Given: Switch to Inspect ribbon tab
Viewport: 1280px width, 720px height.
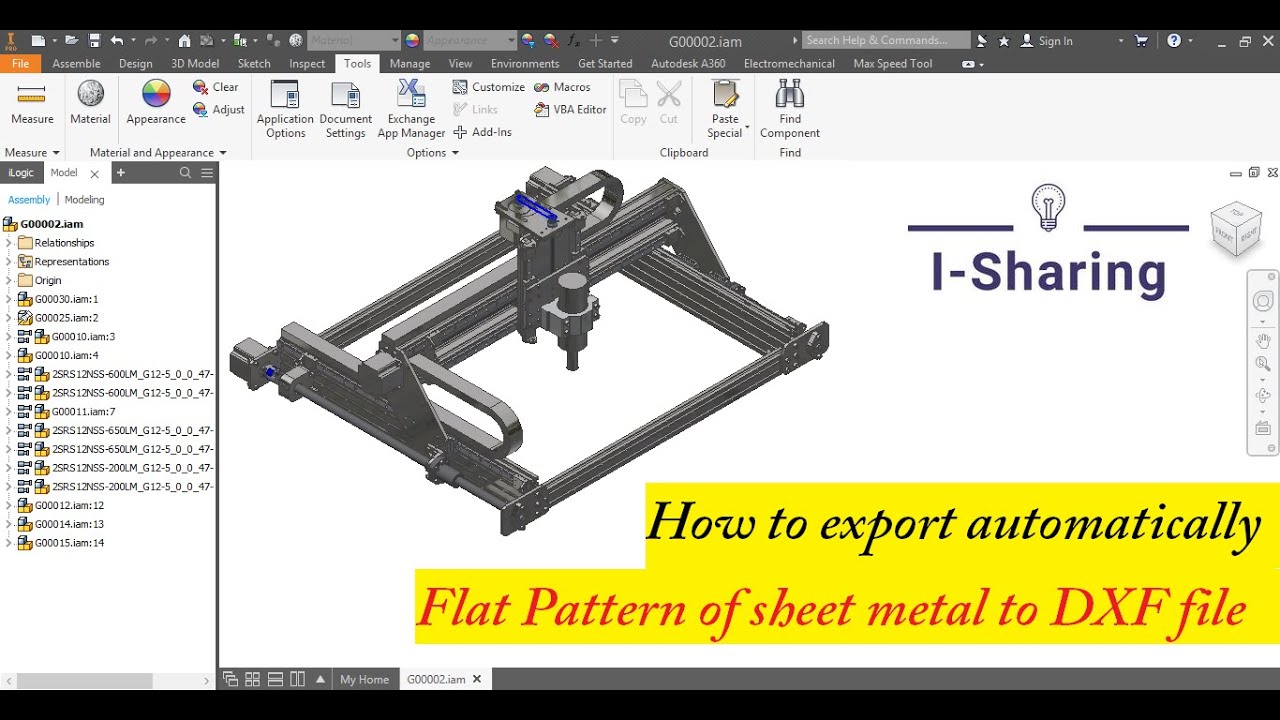Looking at the screenshot, I should point(307,63).
